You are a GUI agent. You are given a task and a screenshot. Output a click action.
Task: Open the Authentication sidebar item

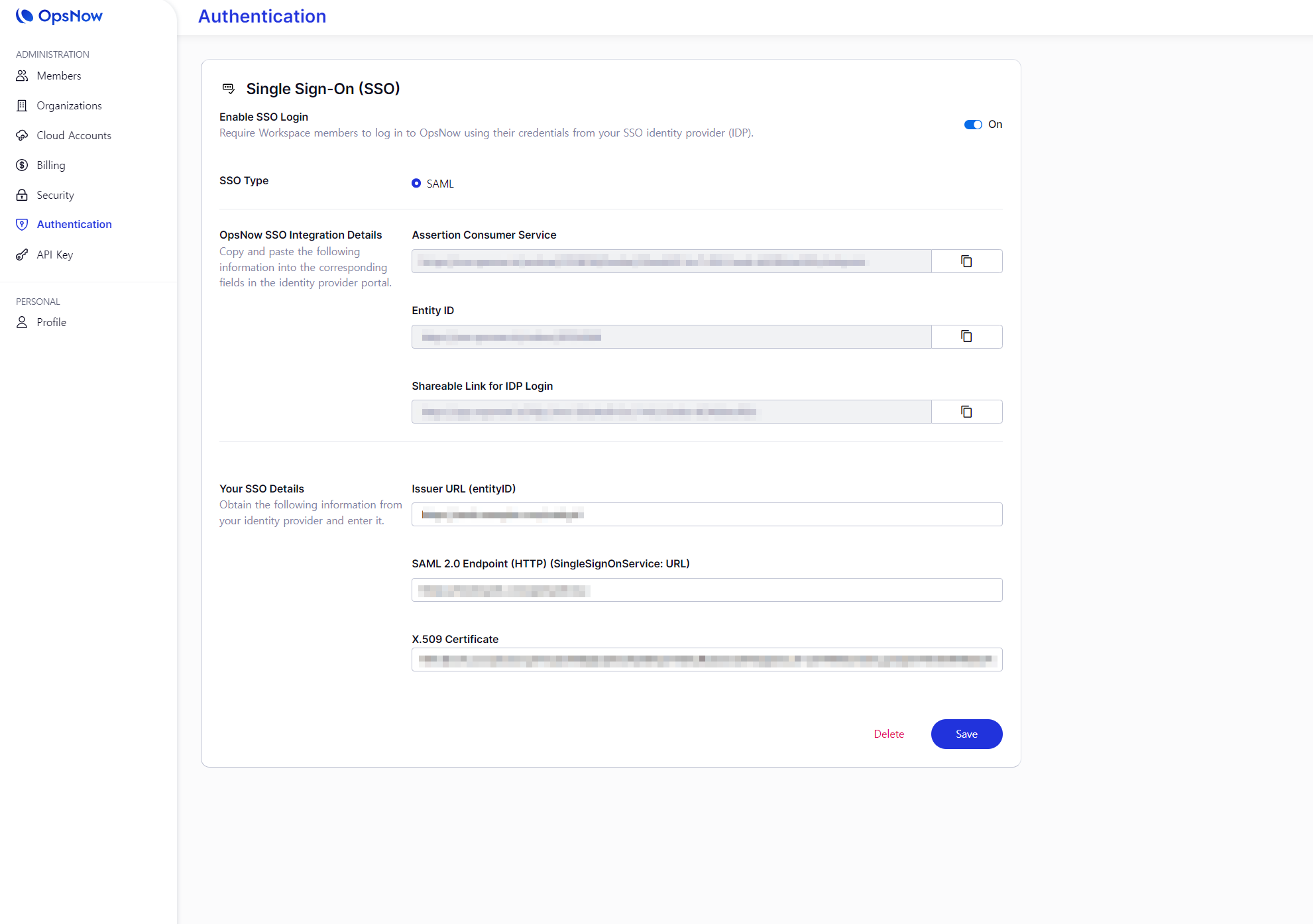click(x=74, y=224)
